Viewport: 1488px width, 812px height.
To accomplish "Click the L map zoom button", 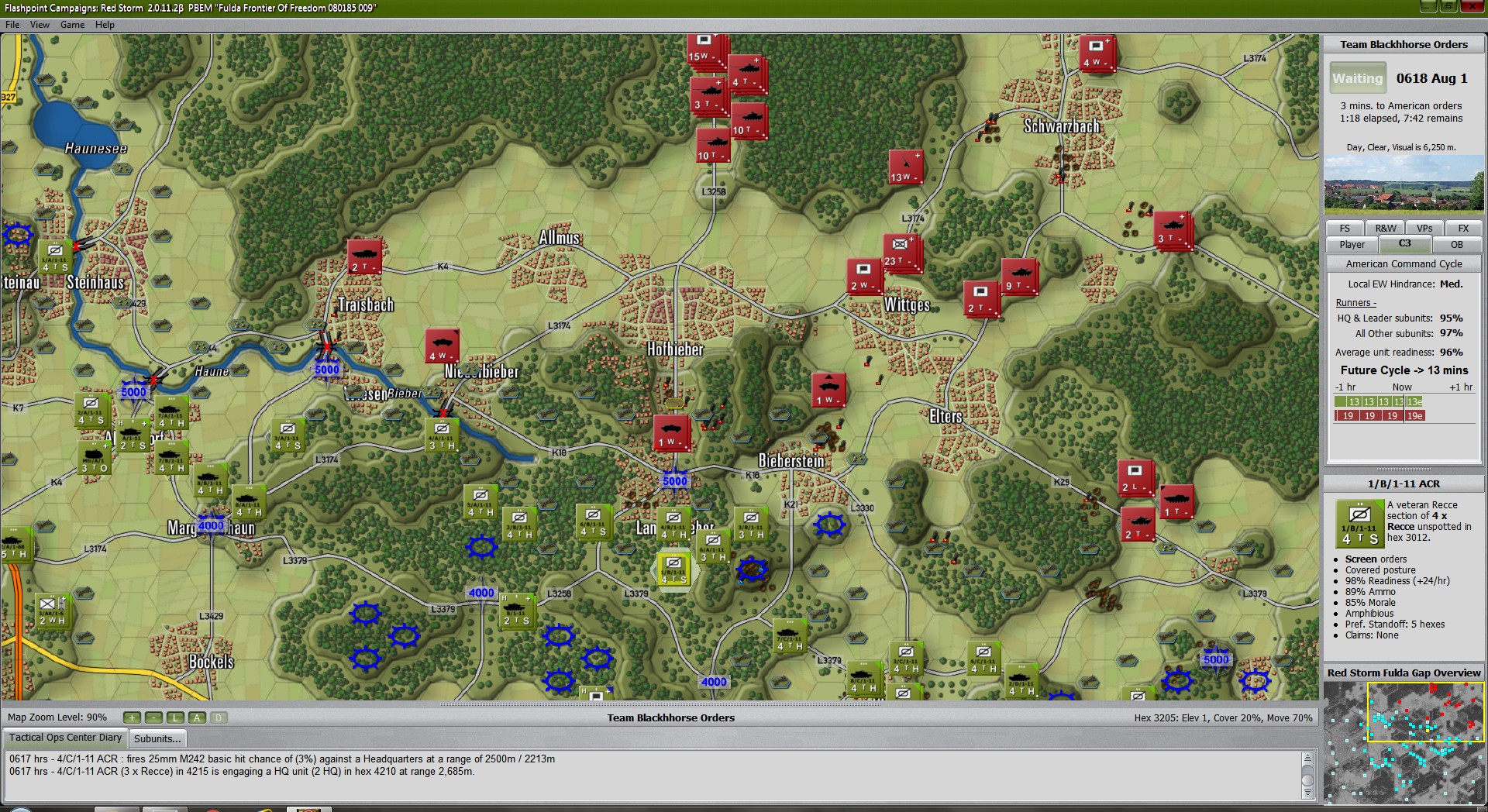I will pos(175,717).
